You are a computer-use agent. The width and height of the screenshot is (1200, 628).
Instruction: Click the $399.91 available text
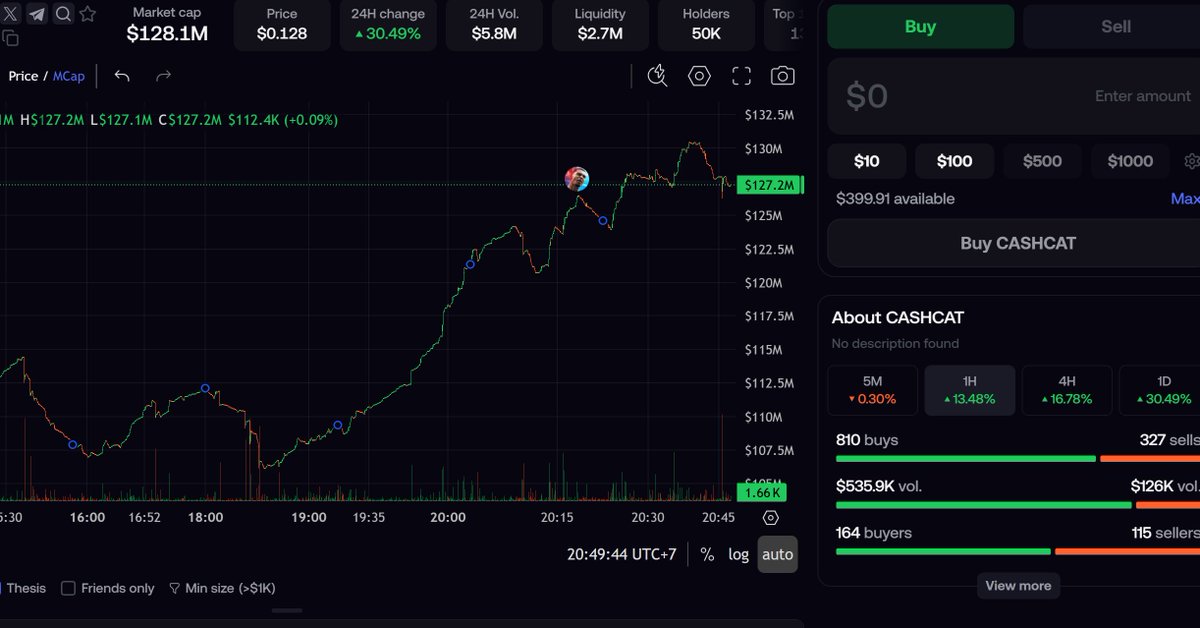click(x=895, y=199)
